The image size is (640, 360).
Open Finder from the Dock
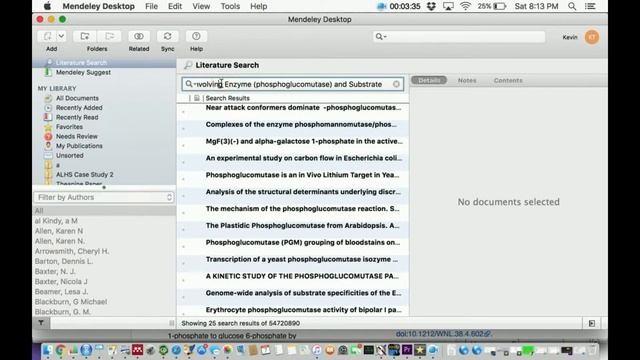coord(47,350)
